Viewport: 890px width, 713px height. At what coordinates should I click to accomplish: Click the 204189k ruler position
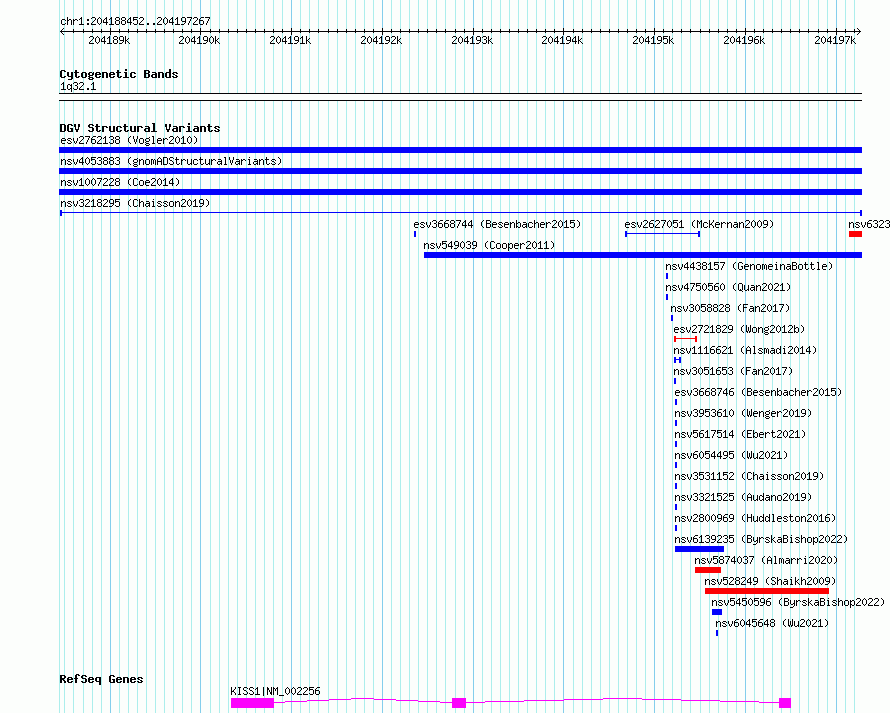tap(109, 40)
